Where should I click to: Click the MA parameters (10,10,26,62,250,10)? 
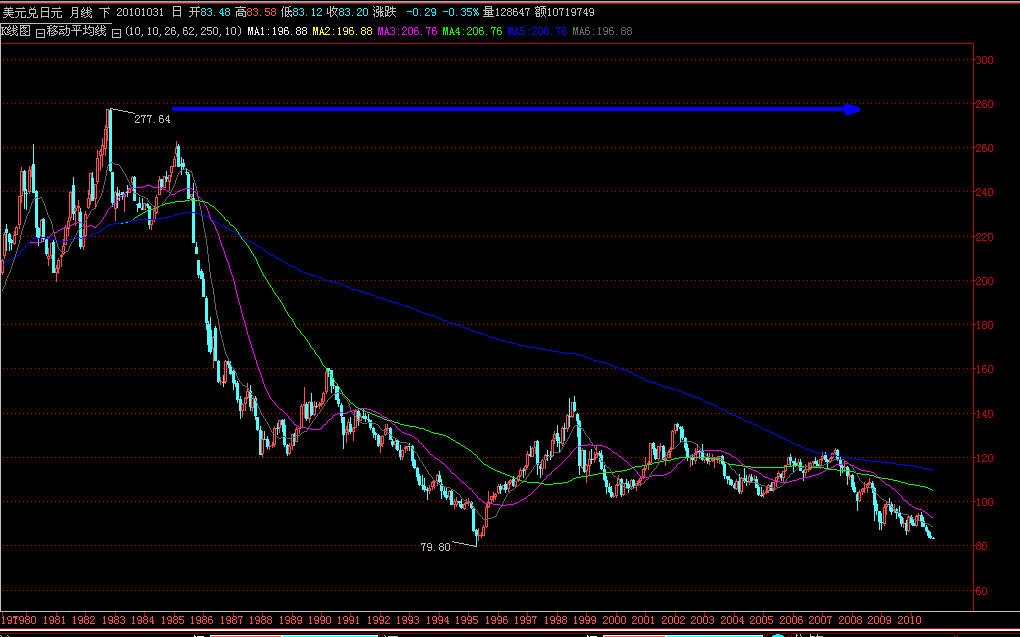(x=183, y=31)
